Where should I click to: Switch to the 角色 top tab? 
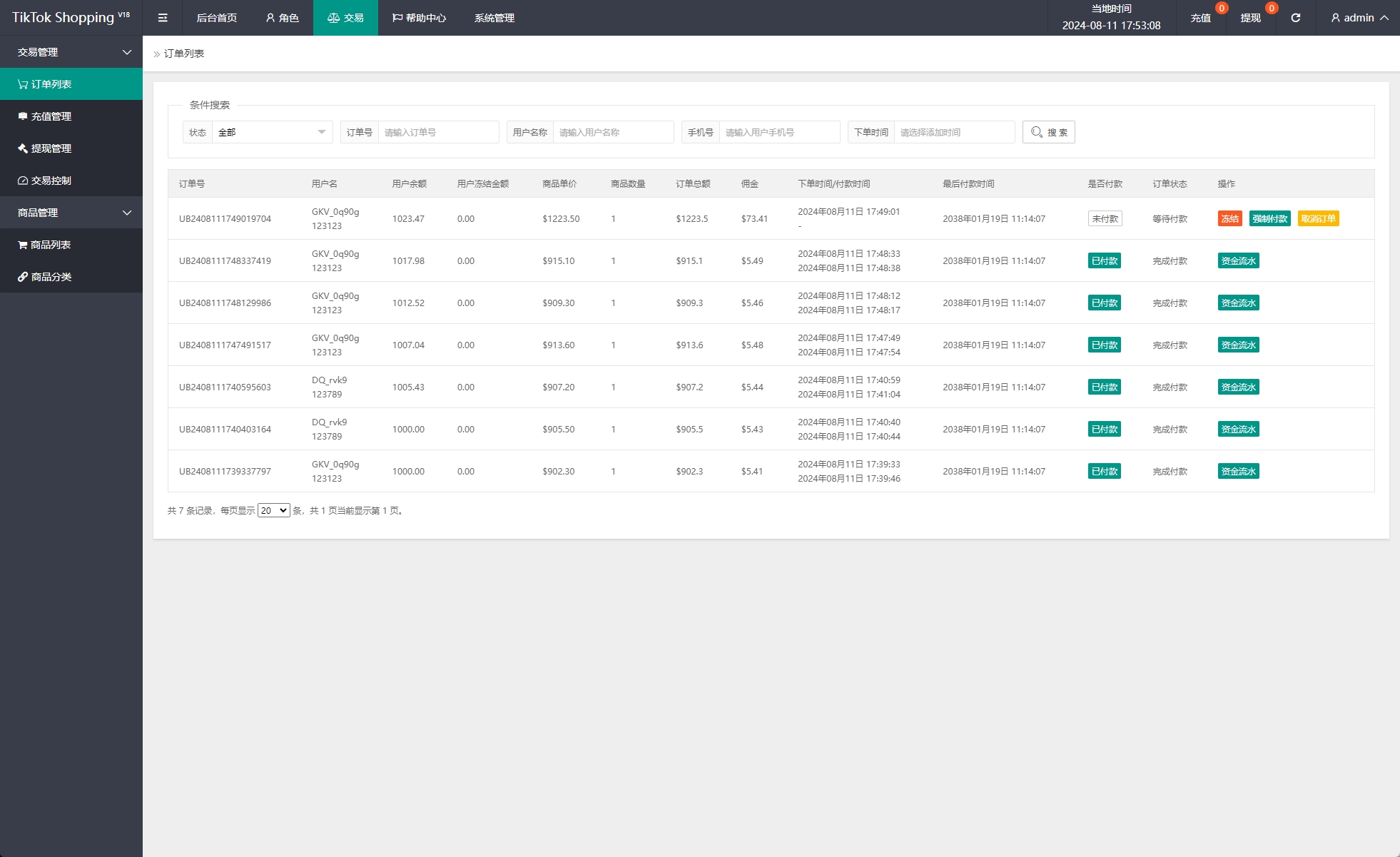tap(282, 18)
